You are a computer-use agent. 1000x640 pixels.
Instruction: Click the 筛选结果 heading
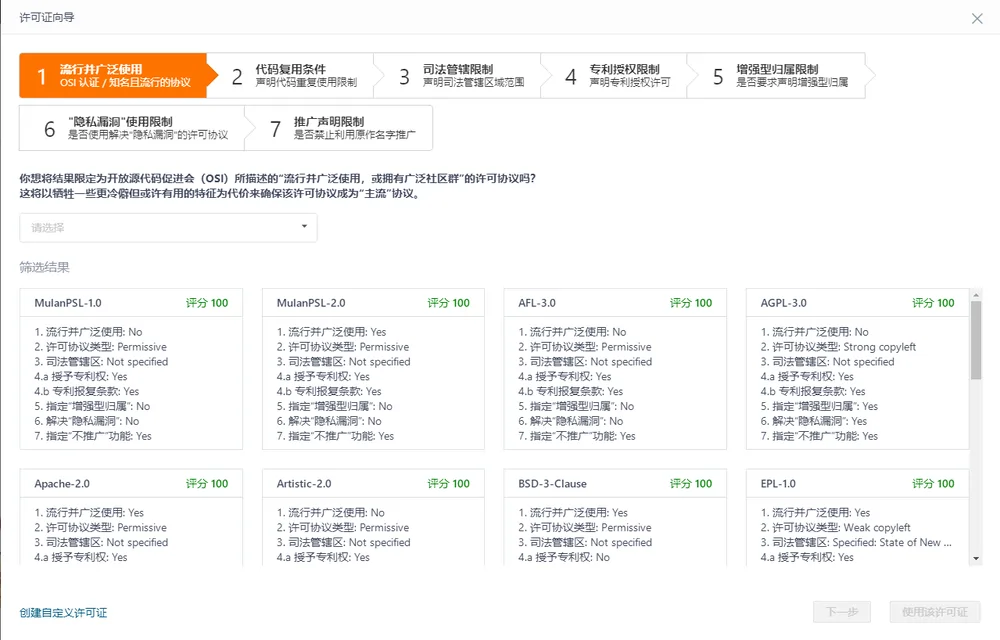44,267
